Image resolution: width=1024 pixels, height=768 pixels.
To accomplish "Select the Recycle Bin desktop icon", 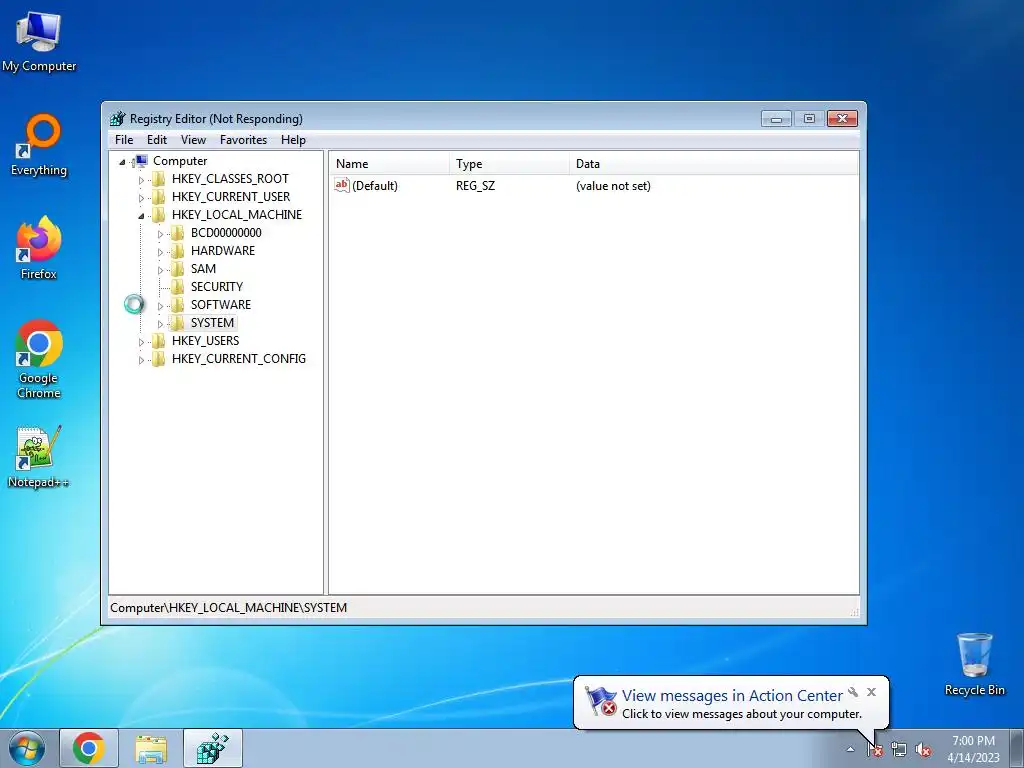I will point(974,664).
